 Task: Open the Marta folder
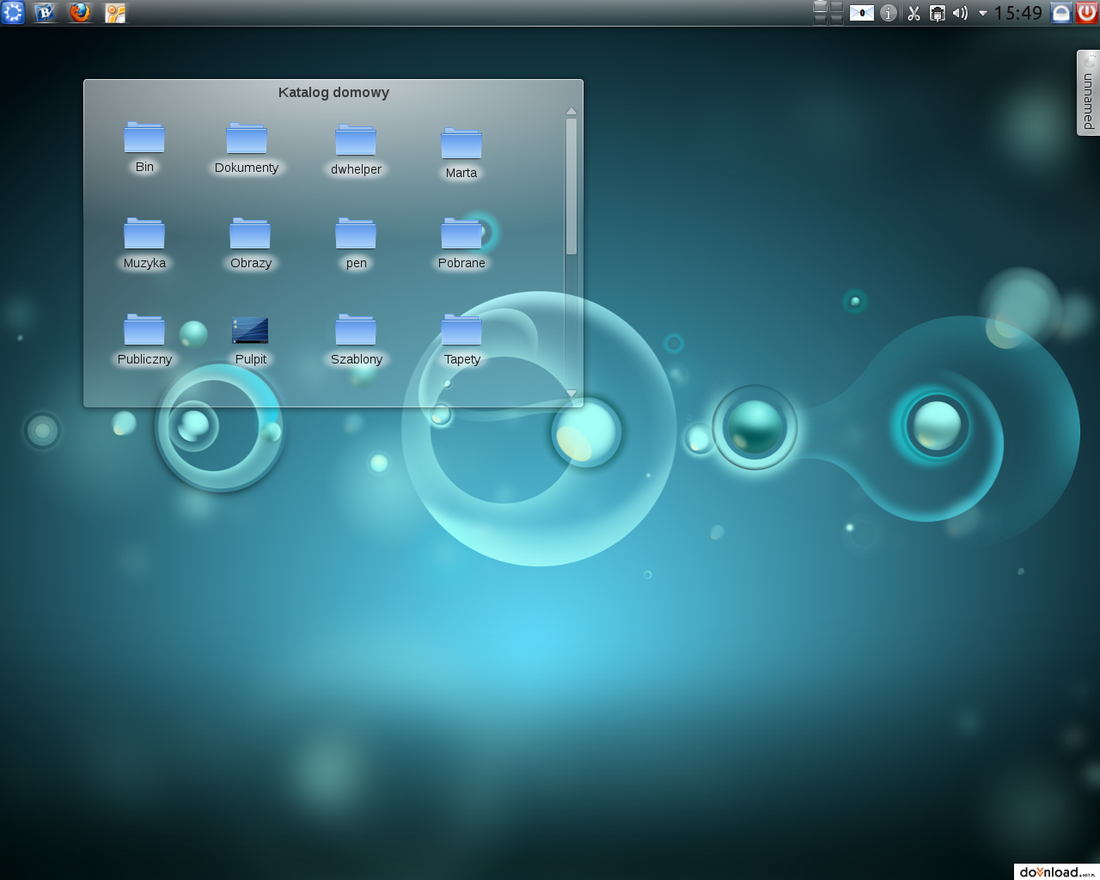point(461,154)
